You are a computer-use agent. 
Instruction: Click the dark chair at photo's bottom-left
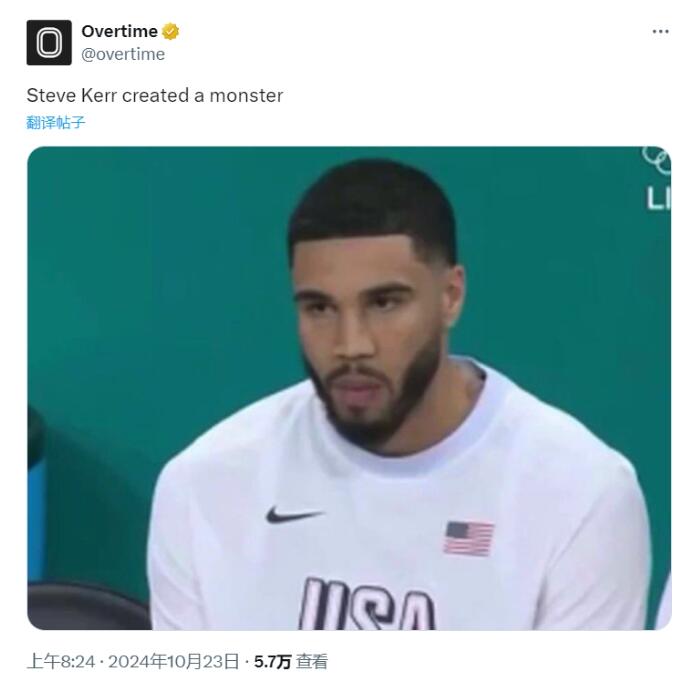pos(88,607)
